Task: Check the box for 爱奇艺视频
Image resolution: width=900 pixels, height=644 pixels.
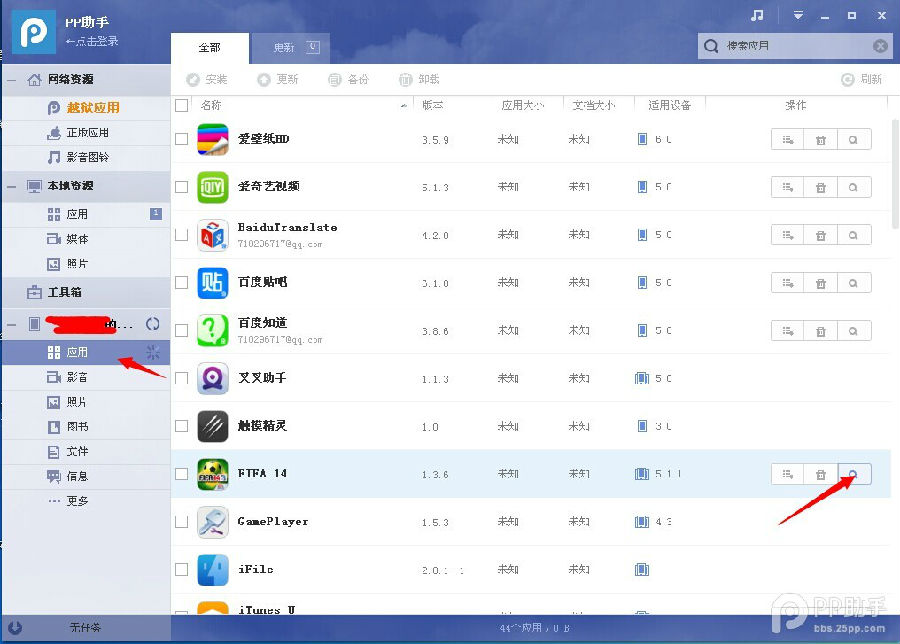Action: [181, 187]
